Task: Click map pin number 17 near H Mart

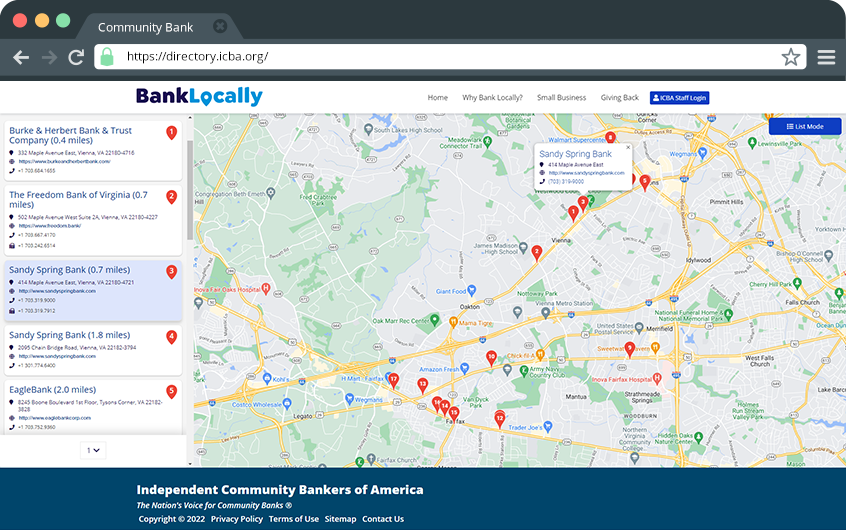Action: click(x=394, y=380)
